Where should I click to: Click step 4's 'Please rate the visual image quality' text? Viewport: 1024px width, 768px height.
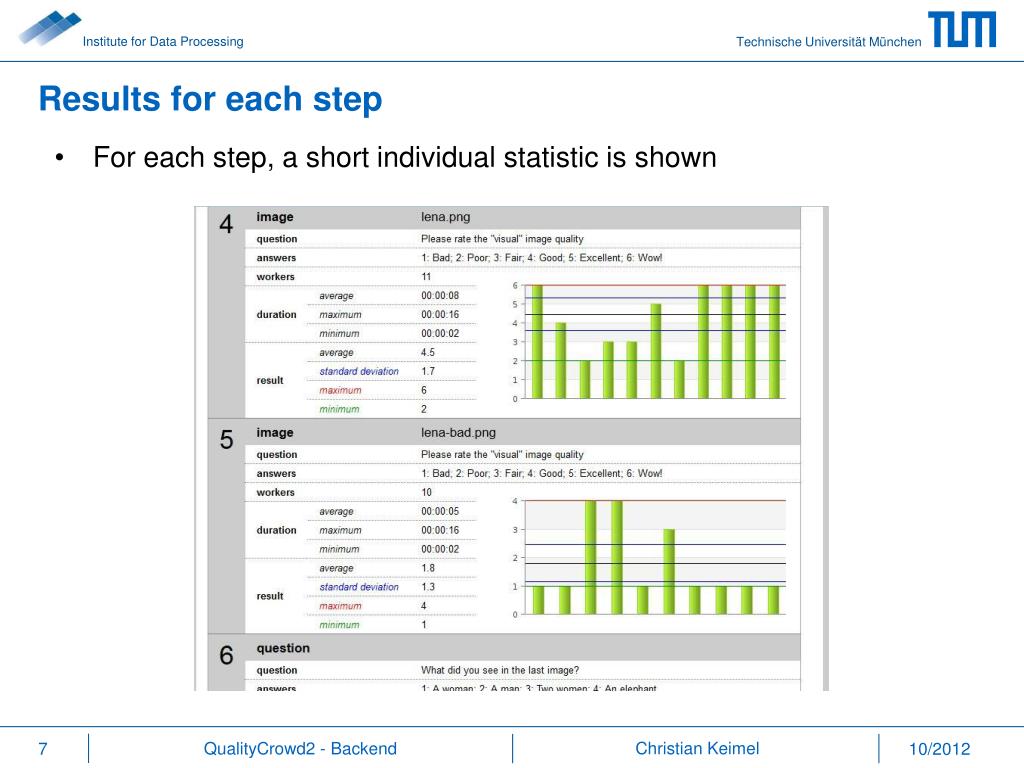(502, 239)
